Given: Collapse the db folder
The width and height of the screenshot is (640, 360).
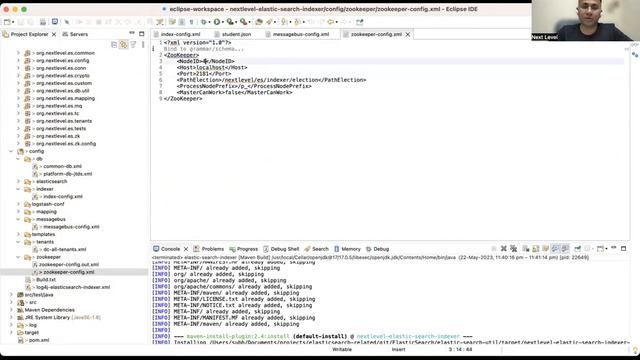Looking at the screenshot, I should [18, 159].
